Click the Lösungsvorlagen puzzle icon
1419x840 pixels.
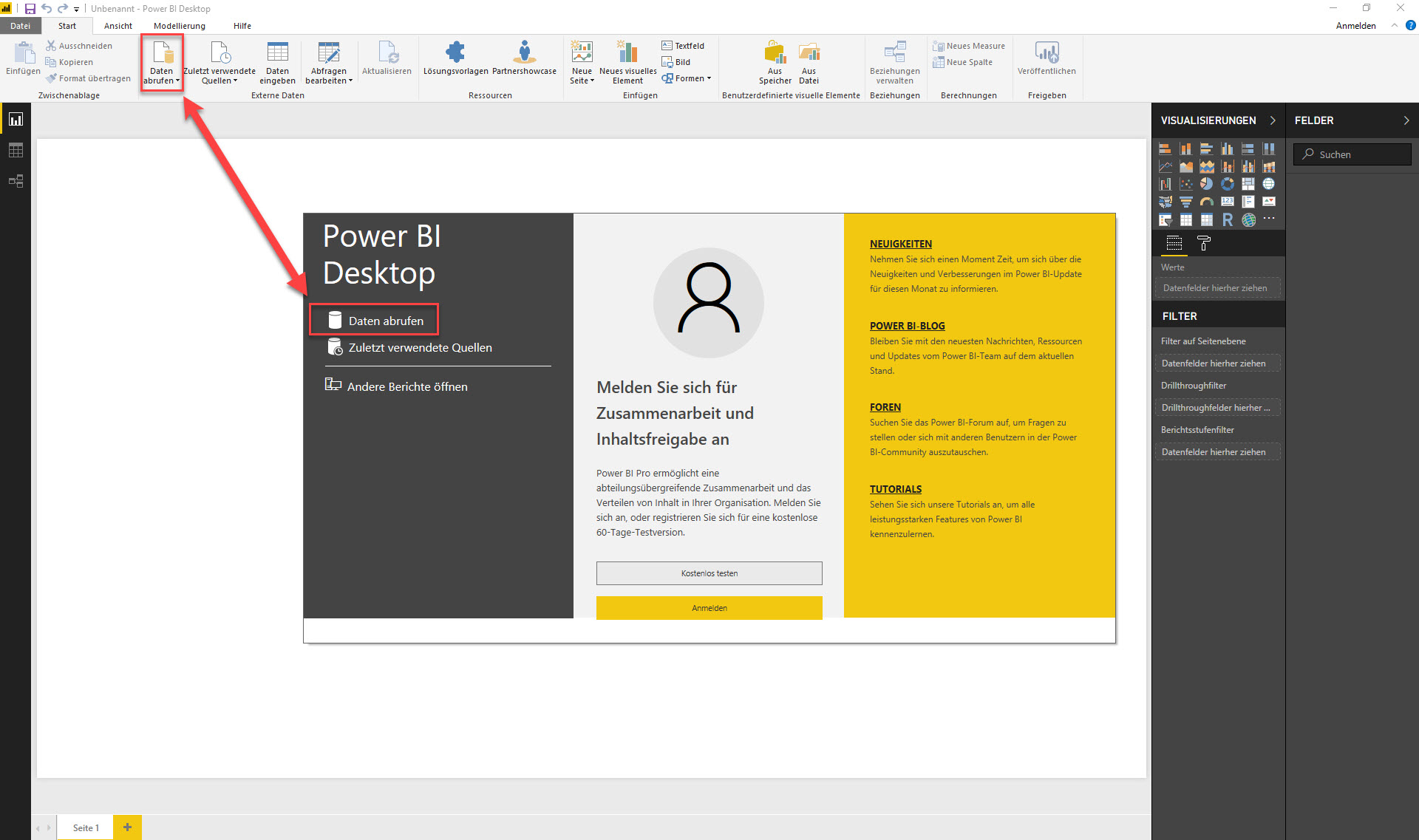click(455, 52)
